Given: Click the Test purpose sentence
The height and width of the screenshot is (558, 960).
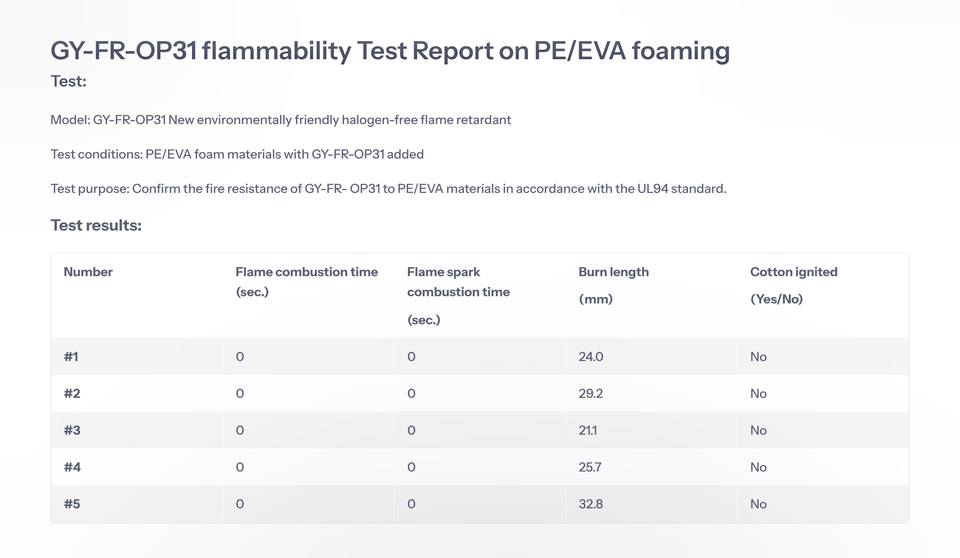Looking at the screenshot, I should (x=388, y=188).
